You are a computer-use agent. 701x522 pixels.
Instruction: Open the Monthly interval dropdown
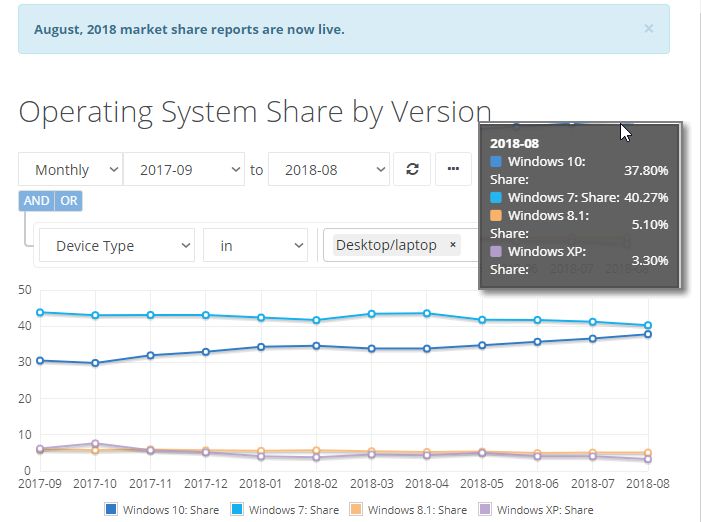pos(71,169)
